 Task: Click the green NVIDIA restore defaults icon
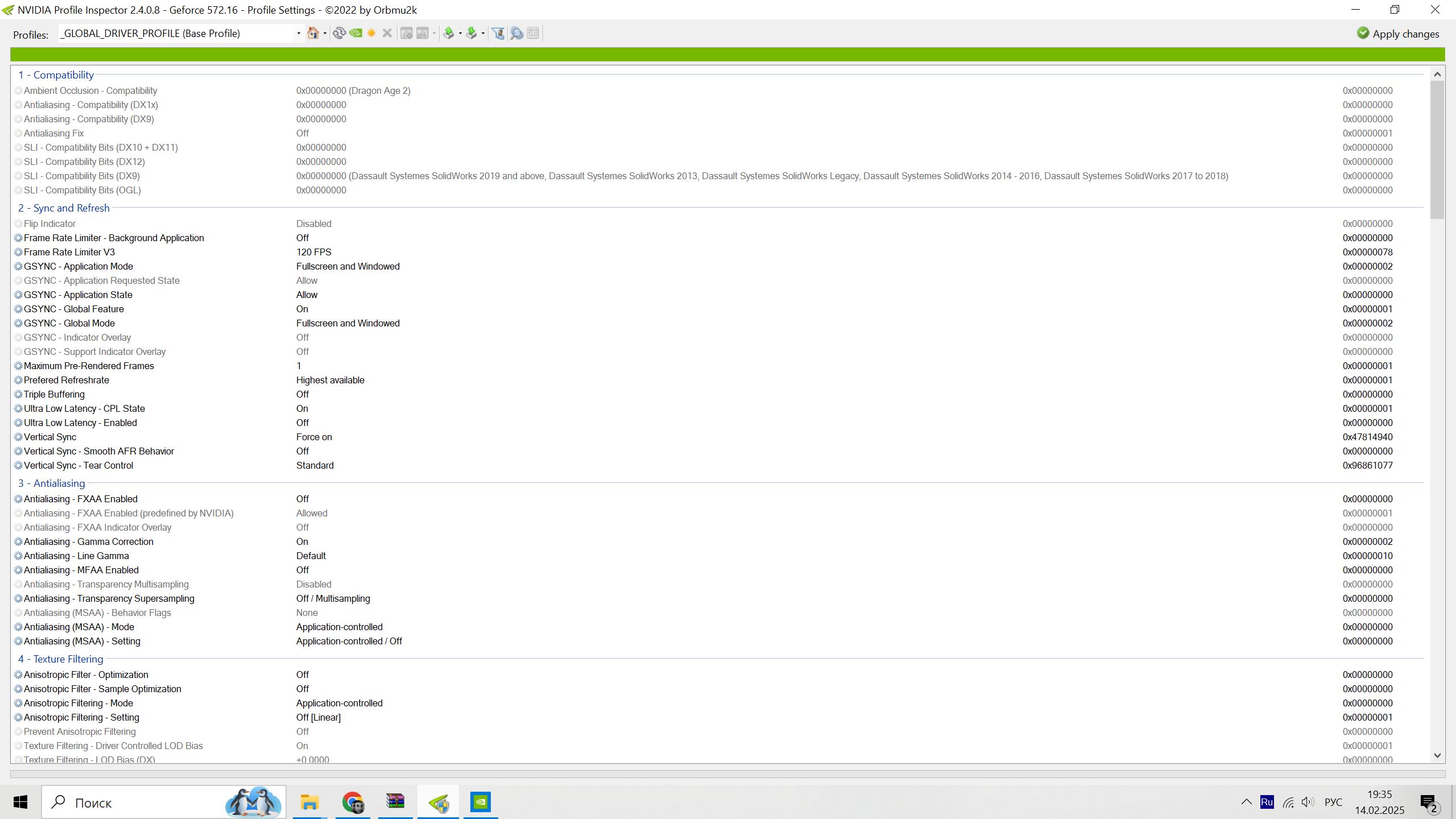tap(356, 33)
